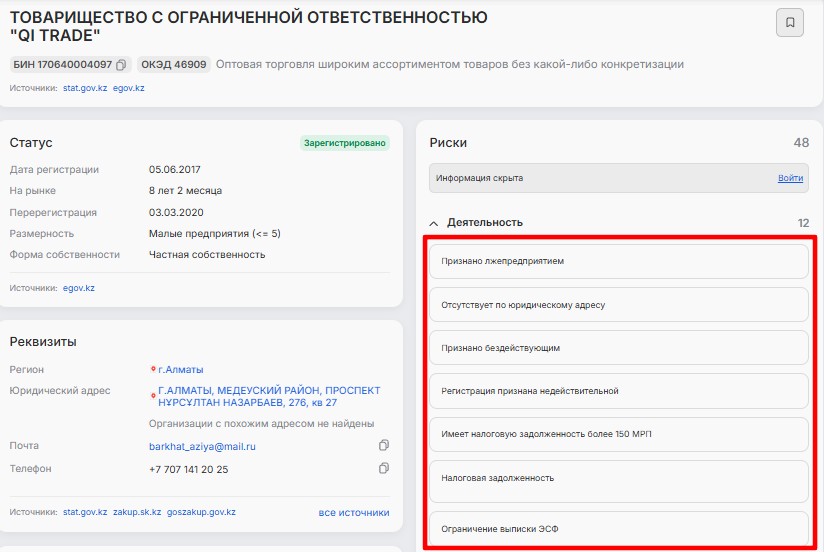Open email link barkhat_aziya@mail.ru

pos(202,446)
